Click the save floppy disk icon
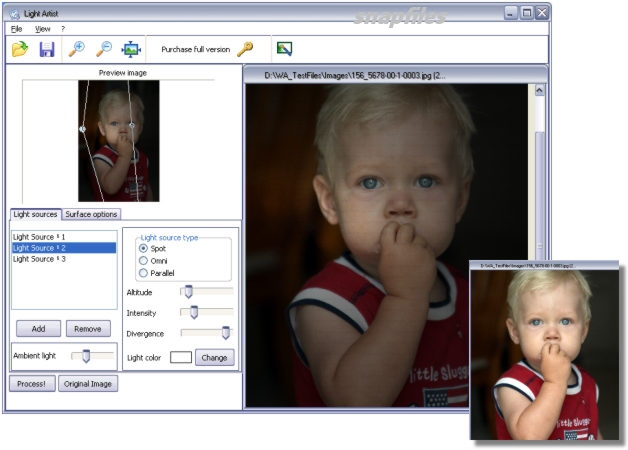The width and height of the screenshot is (628, 450). tap(47, 49)
